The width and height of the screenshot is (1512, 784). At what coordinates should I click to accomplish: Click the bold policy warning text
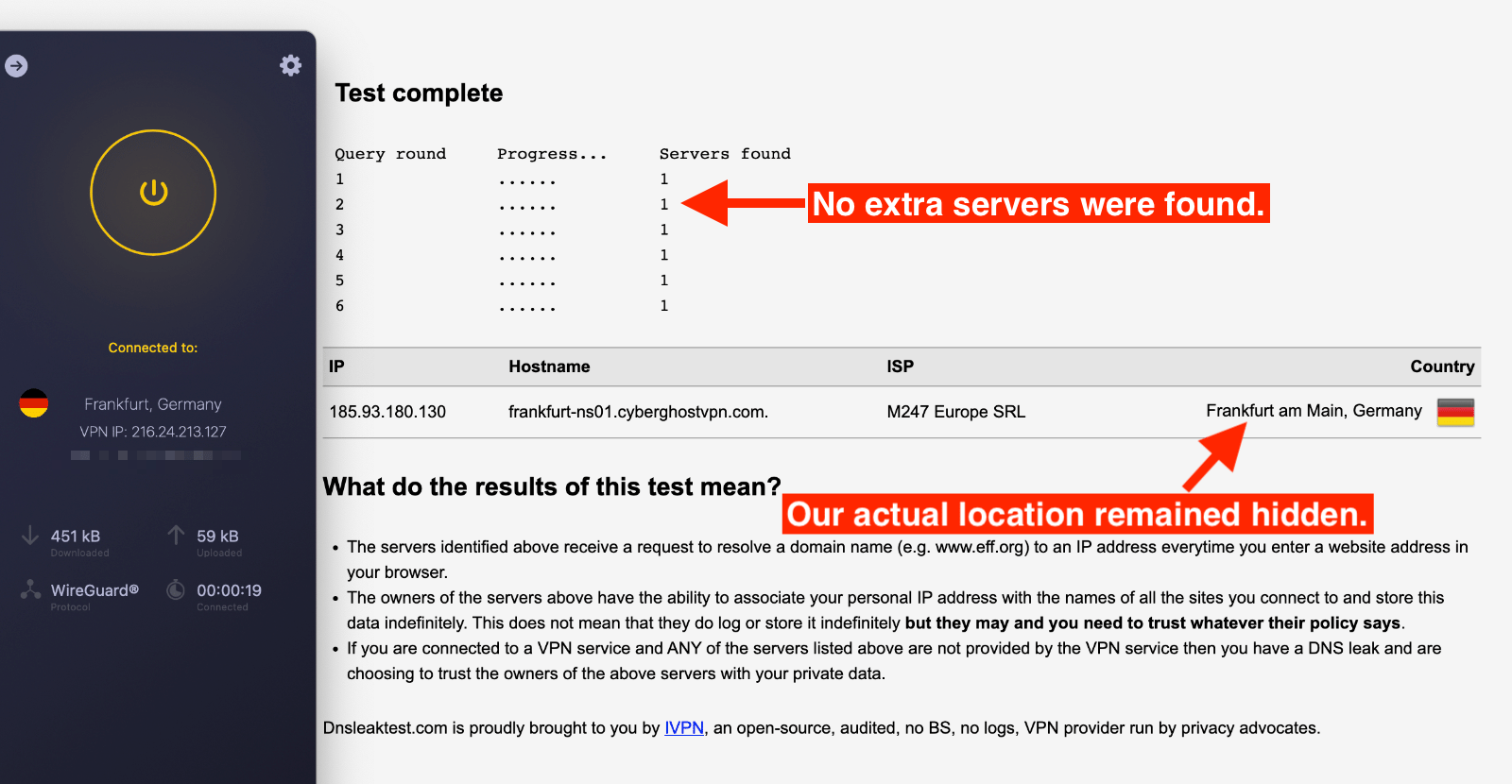pos(1153,623)
